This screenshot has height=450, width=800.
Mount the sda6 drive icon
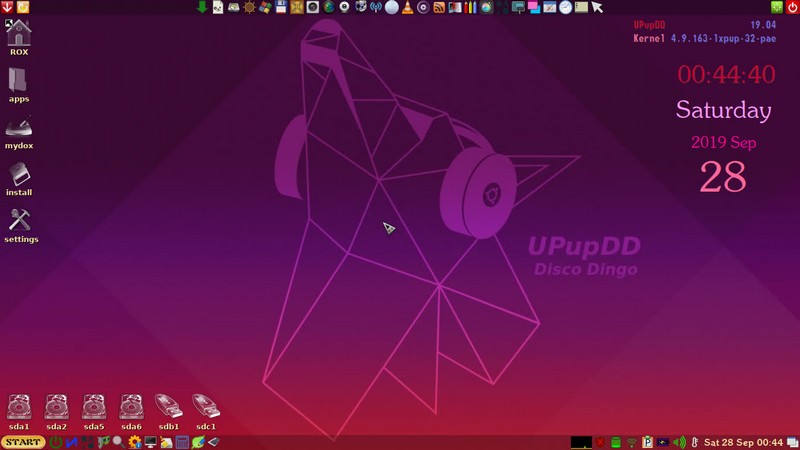click(131, 407)
